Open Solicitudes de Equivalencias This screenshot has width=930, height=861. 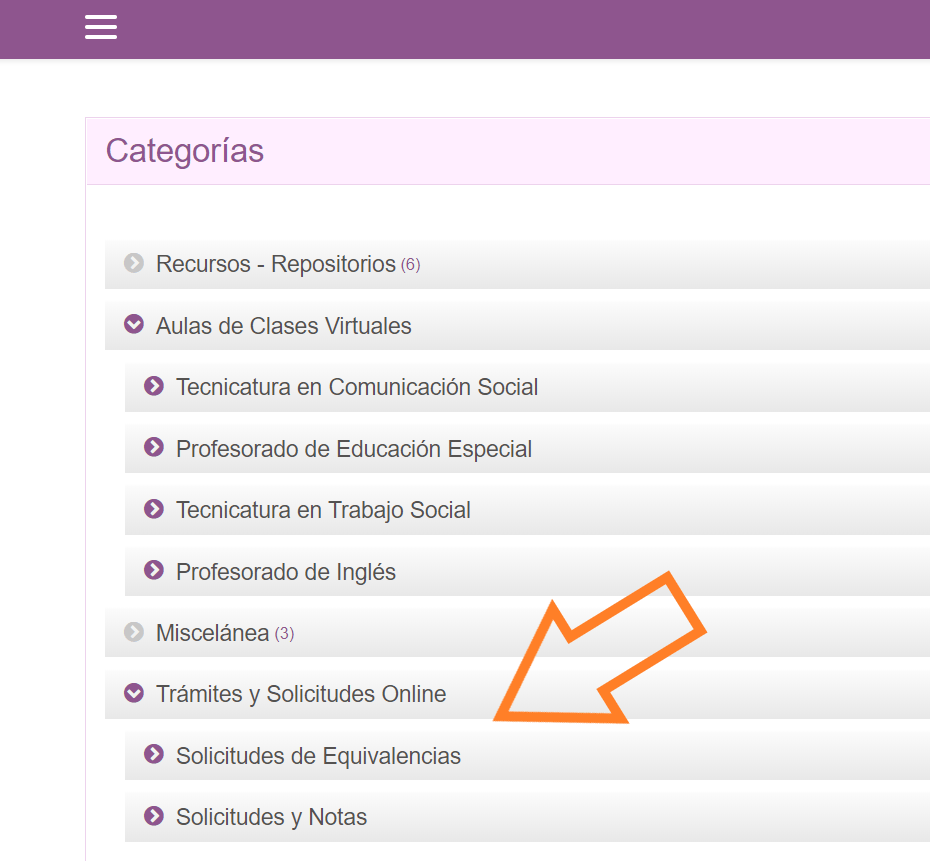tap(318, 756)
